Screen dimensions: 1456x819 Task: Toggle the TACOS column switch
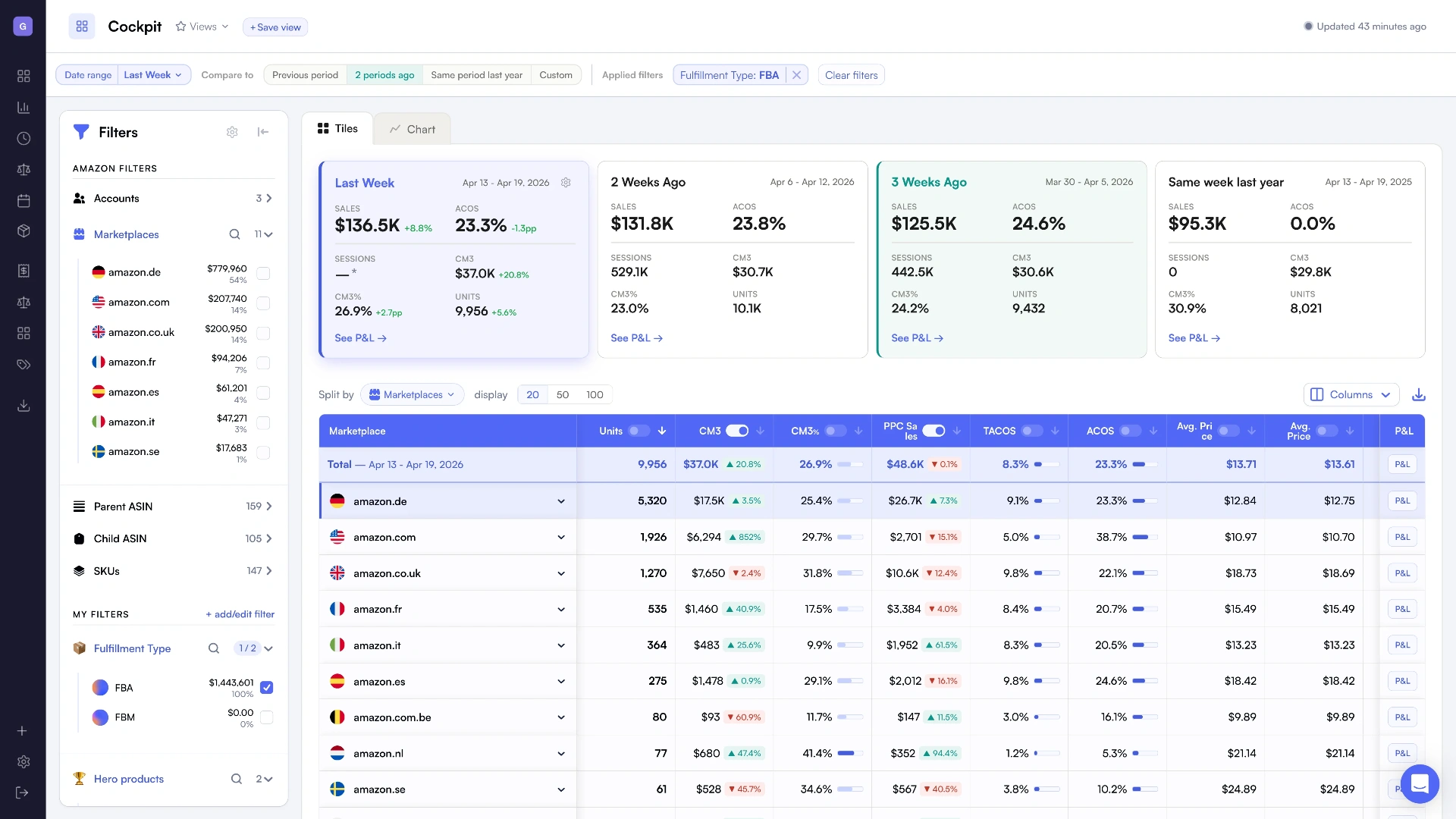click(x=1032, y=431)
